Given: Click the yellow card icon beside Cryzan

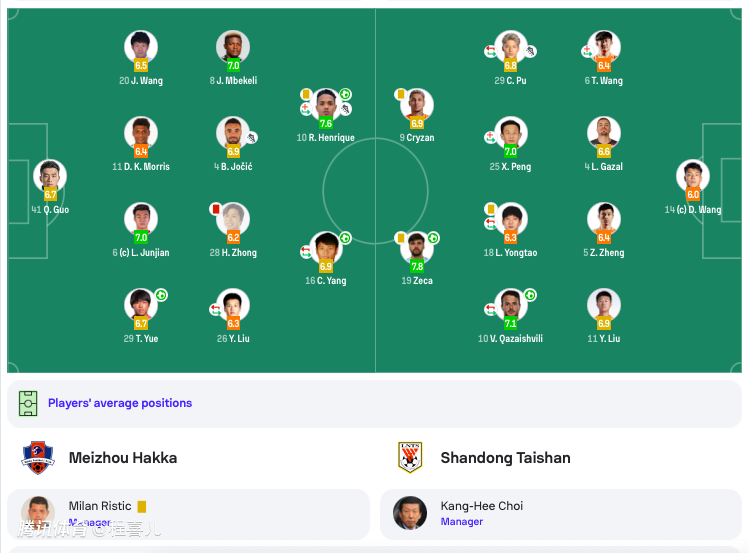Looking at the screenshot, I should click(400, 94).
